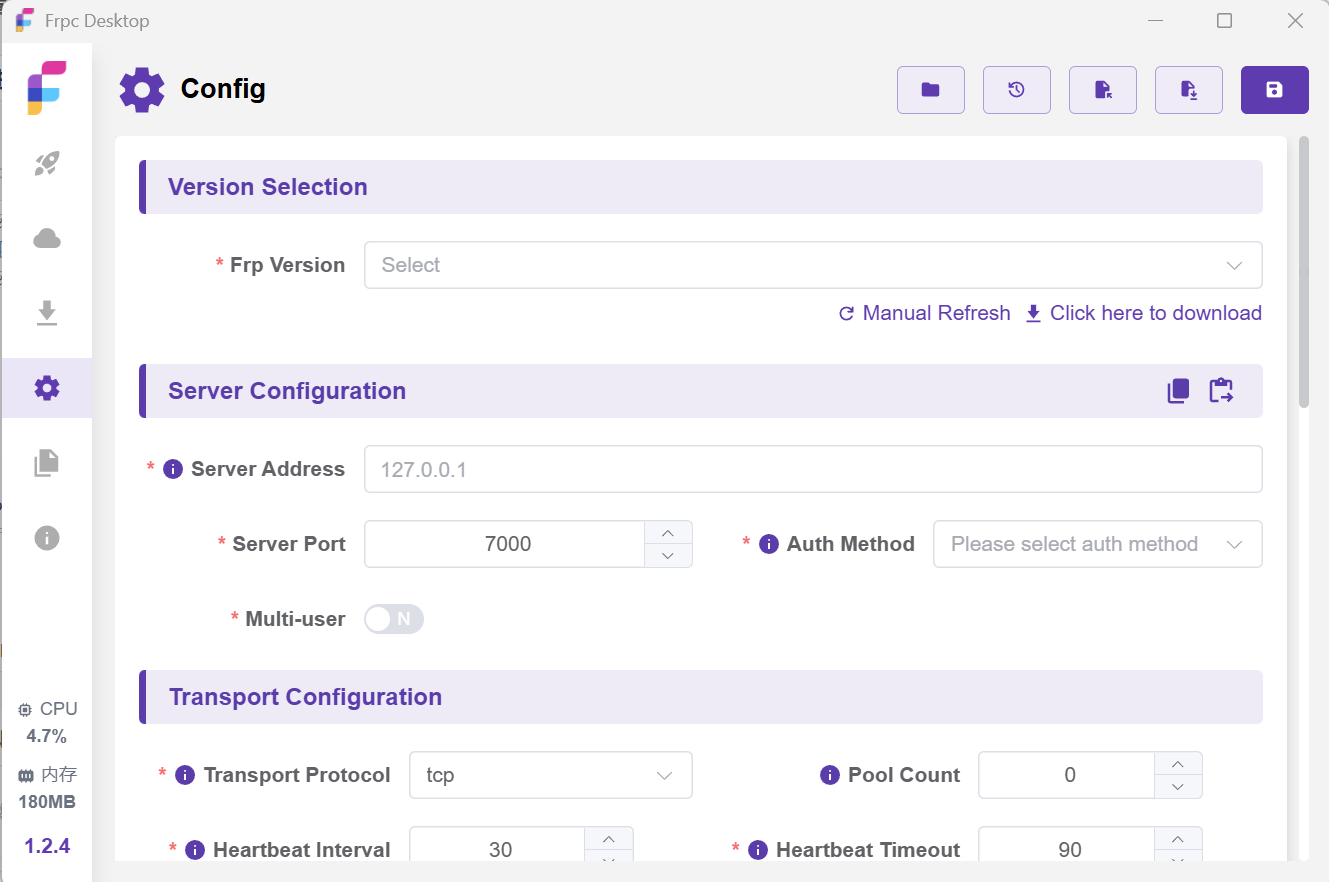Click the folder icon button in Config header

click(x=930, y=90)
